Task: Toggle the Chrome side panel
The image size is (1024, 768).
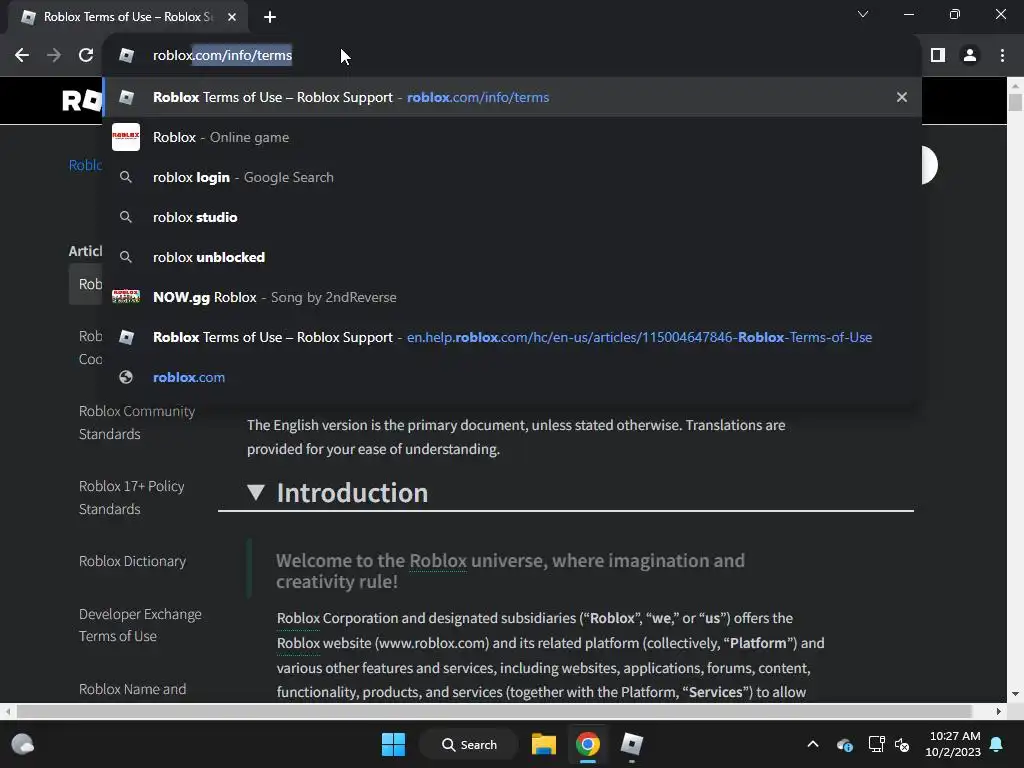Action: click(x=938, y=56)
